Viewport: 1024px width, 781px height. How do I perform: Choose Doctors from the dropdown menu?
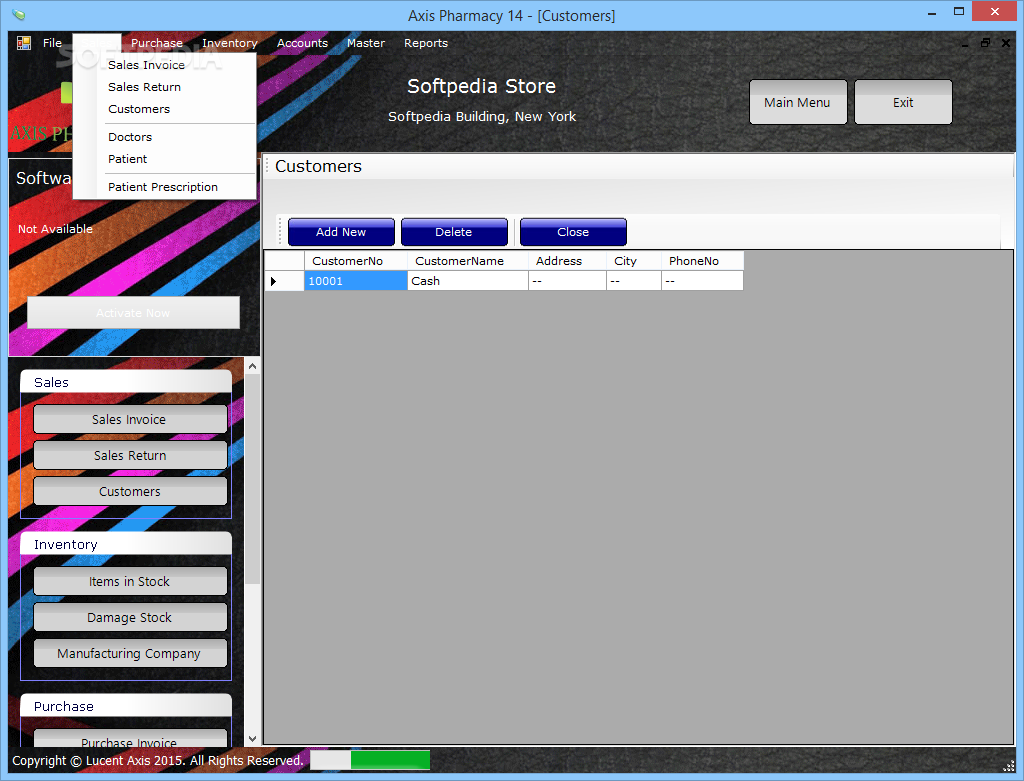(164, 137)
